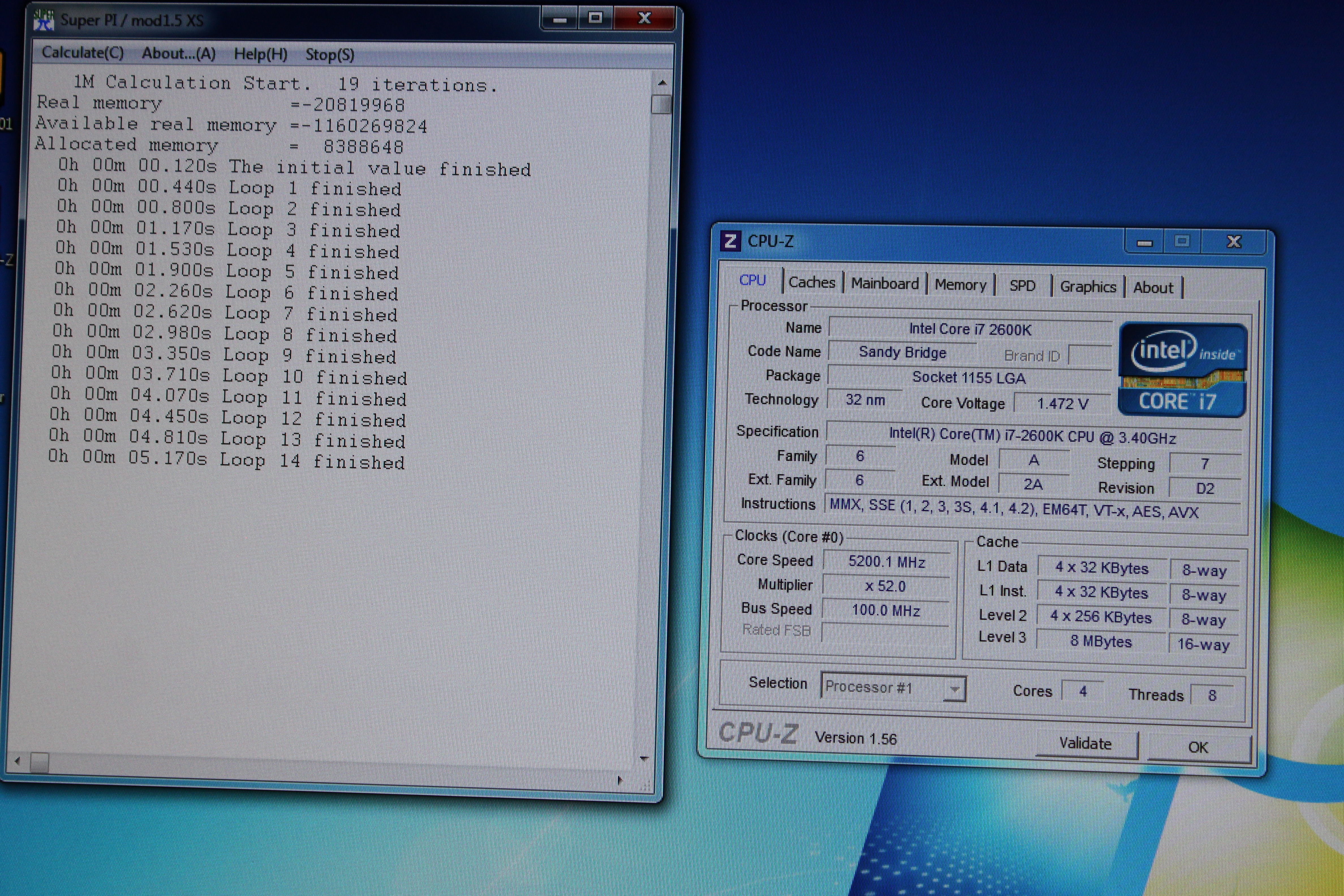The width and height of the screenshot is (1344, 896).
Task: Click Super PI horizontal scrollbar left arrow
Action: (x=17, y=761)
